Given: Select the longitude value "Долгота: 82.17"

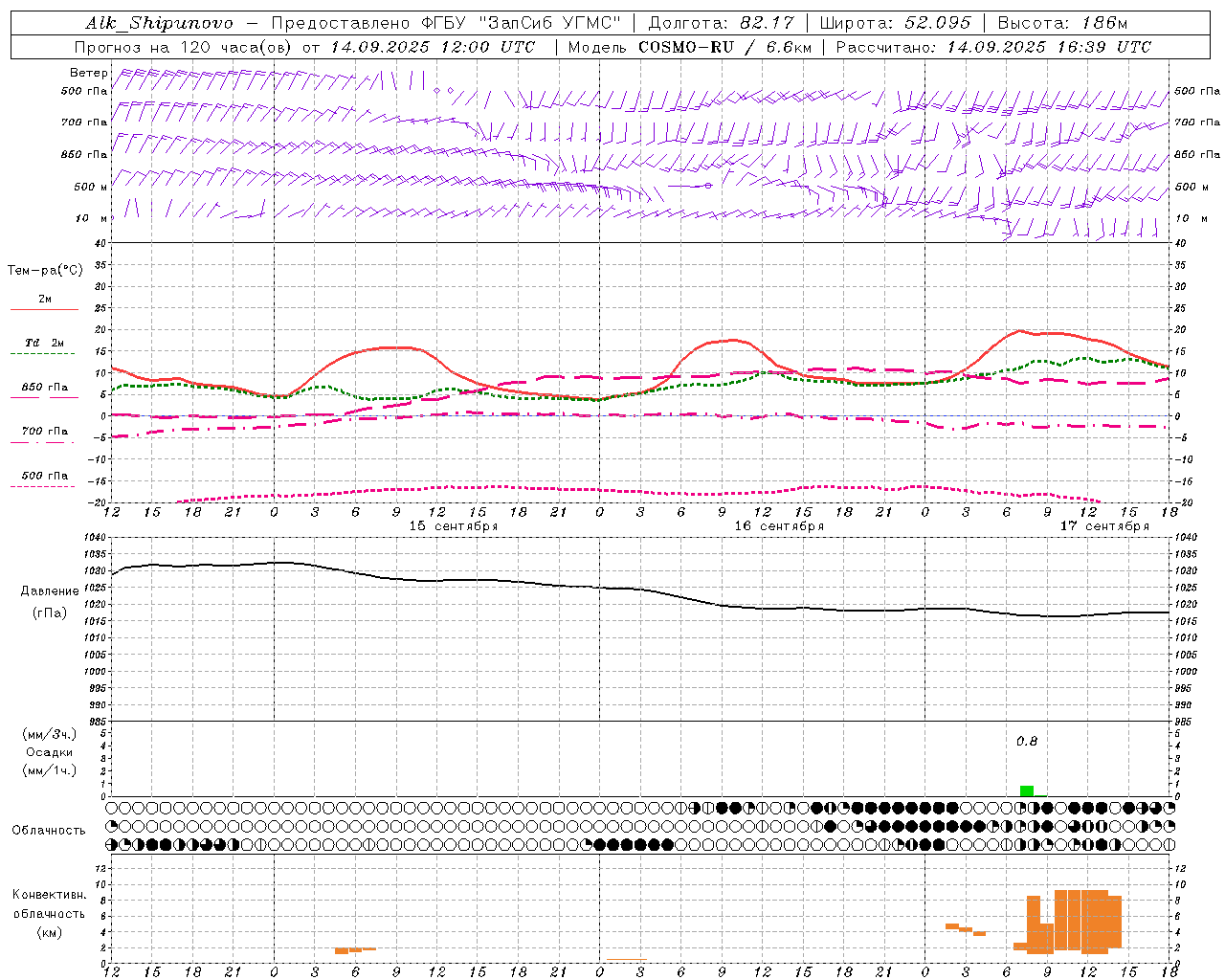Looking at the screenshot, I should tap(721, 23).
